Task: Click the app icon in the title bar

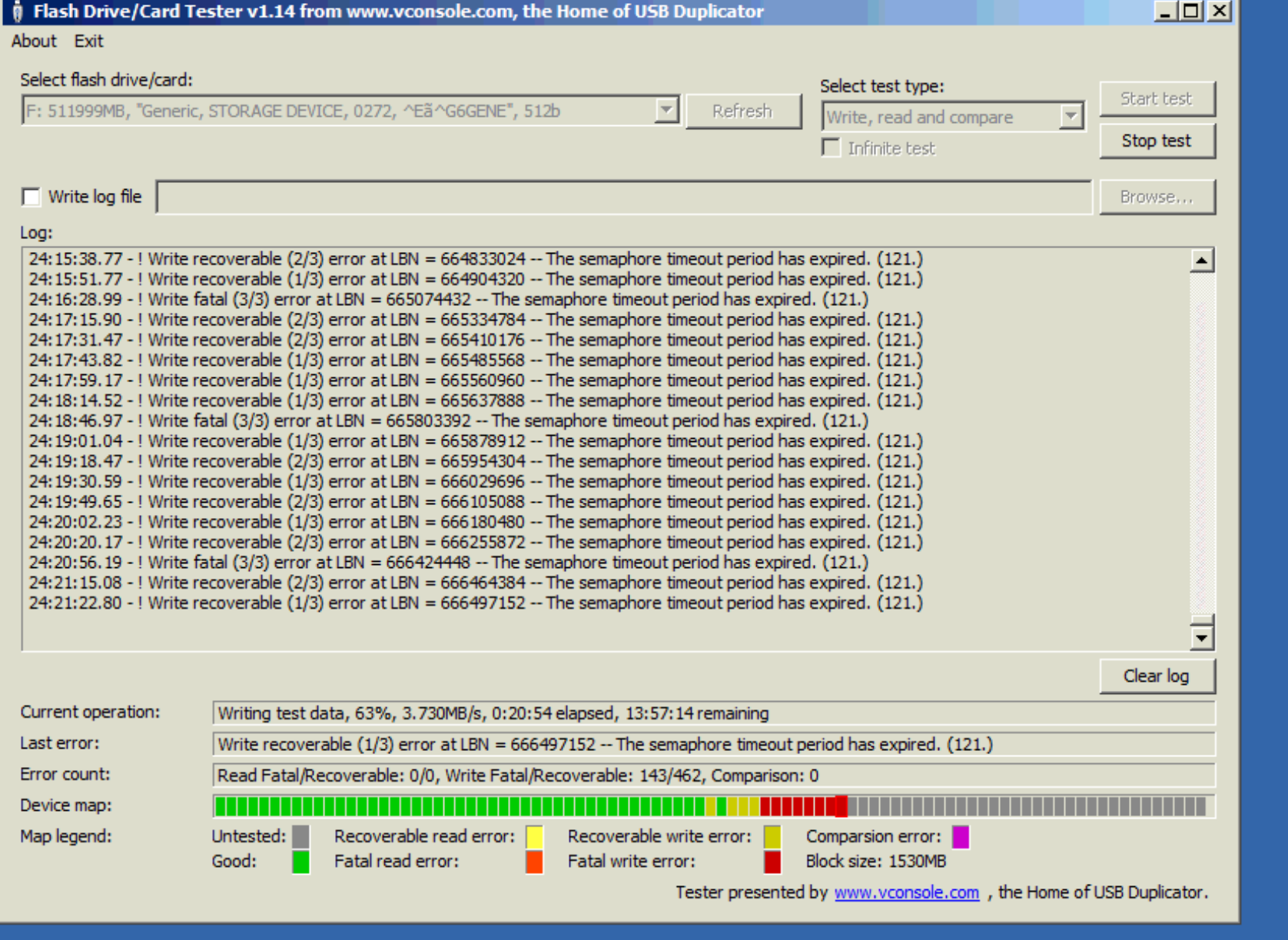Action: pyautogui.click(x=17, y=12)
